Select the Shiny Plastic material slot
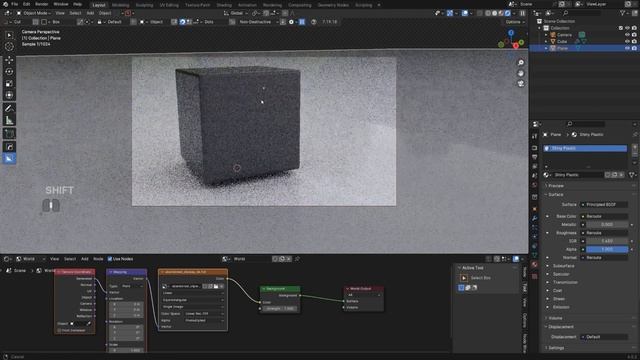Image resolution: width=640 pixels, height=360 pixels. pyautogui.click(x=585, y=149)
